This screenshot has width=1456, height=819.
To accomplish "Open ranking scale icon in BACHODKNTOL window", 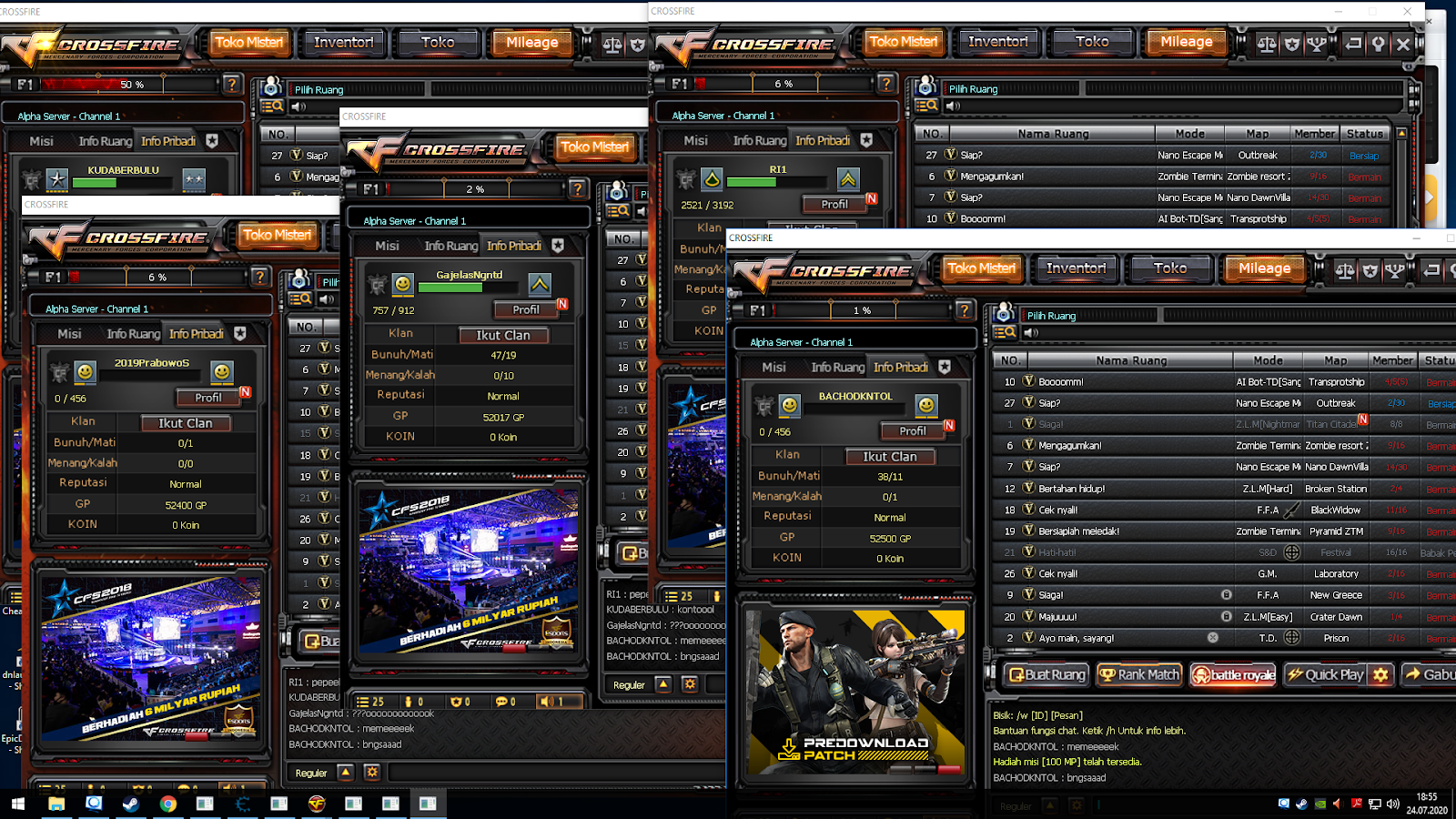I will tap(1344, 270).
